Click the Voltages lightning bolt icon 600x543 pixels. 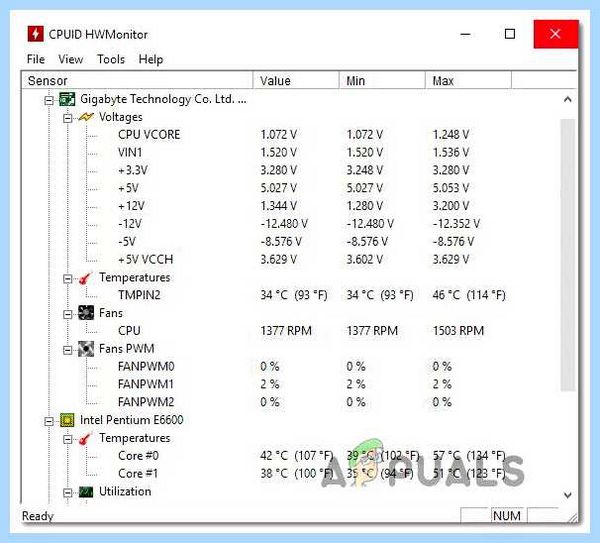coord(86,117)
